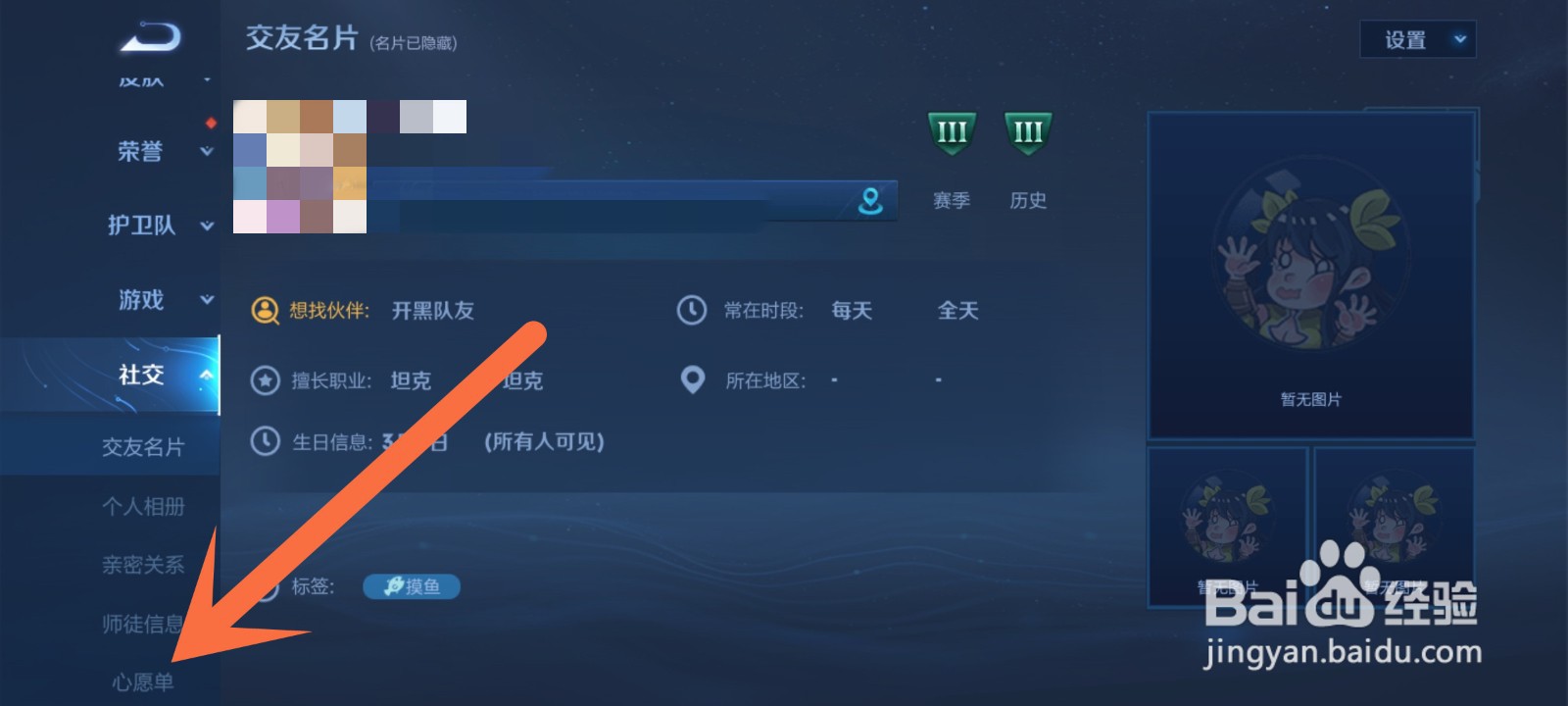Open 心愿单 in the sidebar
Viewport: 1568px width, 706px height.
[x=143, y=682]
